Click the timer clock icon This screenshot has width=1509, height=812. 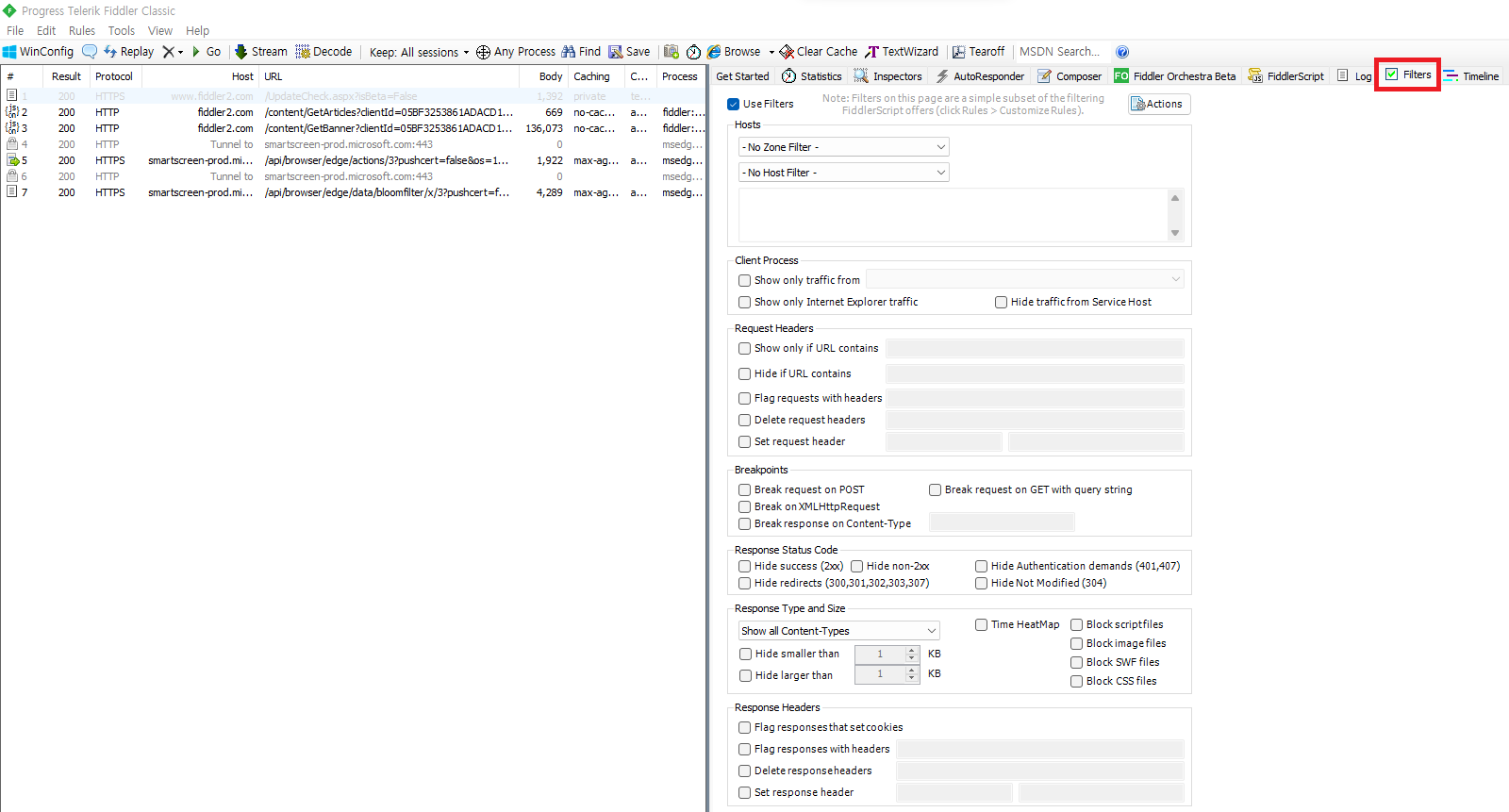click(x=693, y=52)
